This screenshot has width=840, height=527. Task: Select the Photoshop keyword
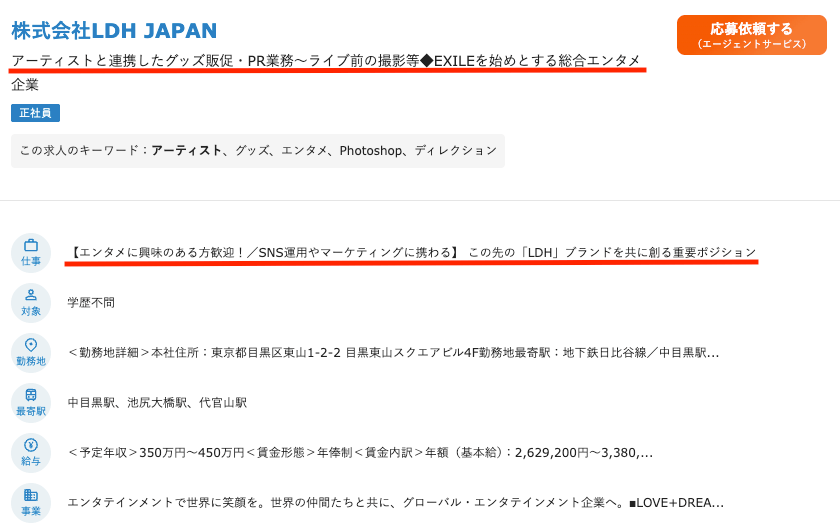pyautogui.click(x=370, y=150)
